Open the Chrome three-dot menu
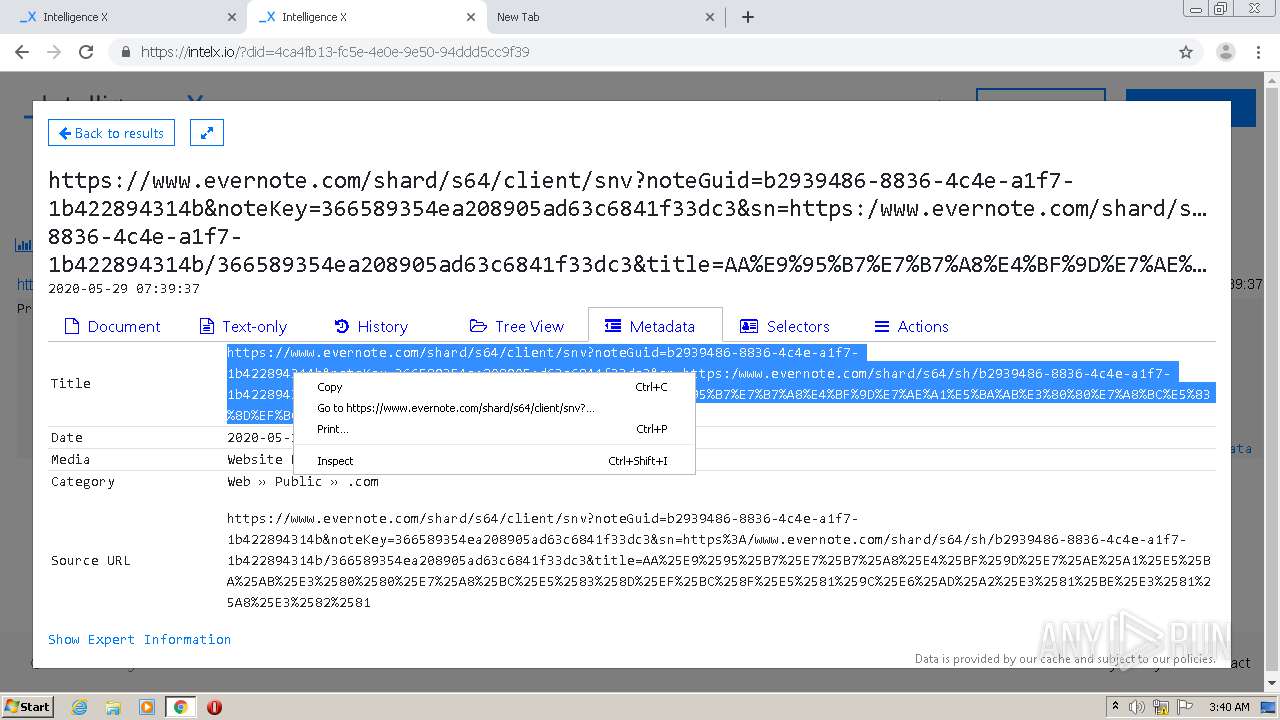1280x720 pixels. [1259, 52]
